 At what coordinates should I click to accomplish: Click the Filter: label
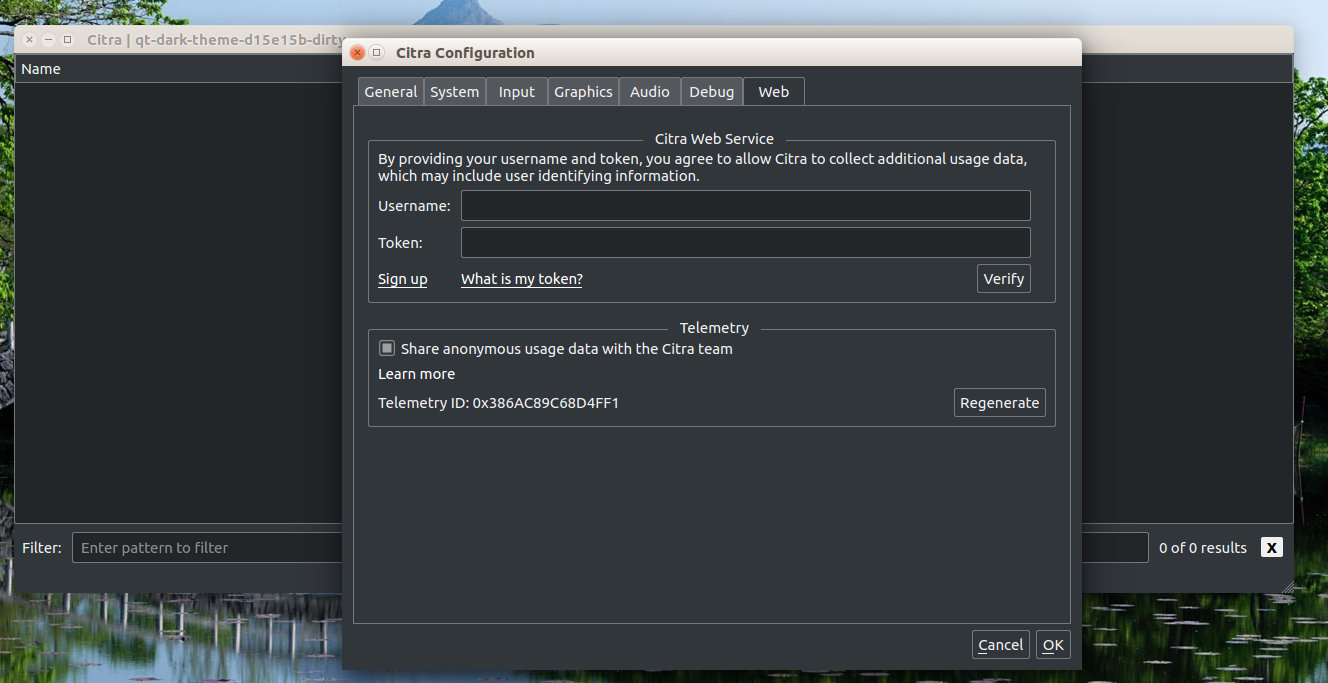pyautogui.click(x=42, y=547)
